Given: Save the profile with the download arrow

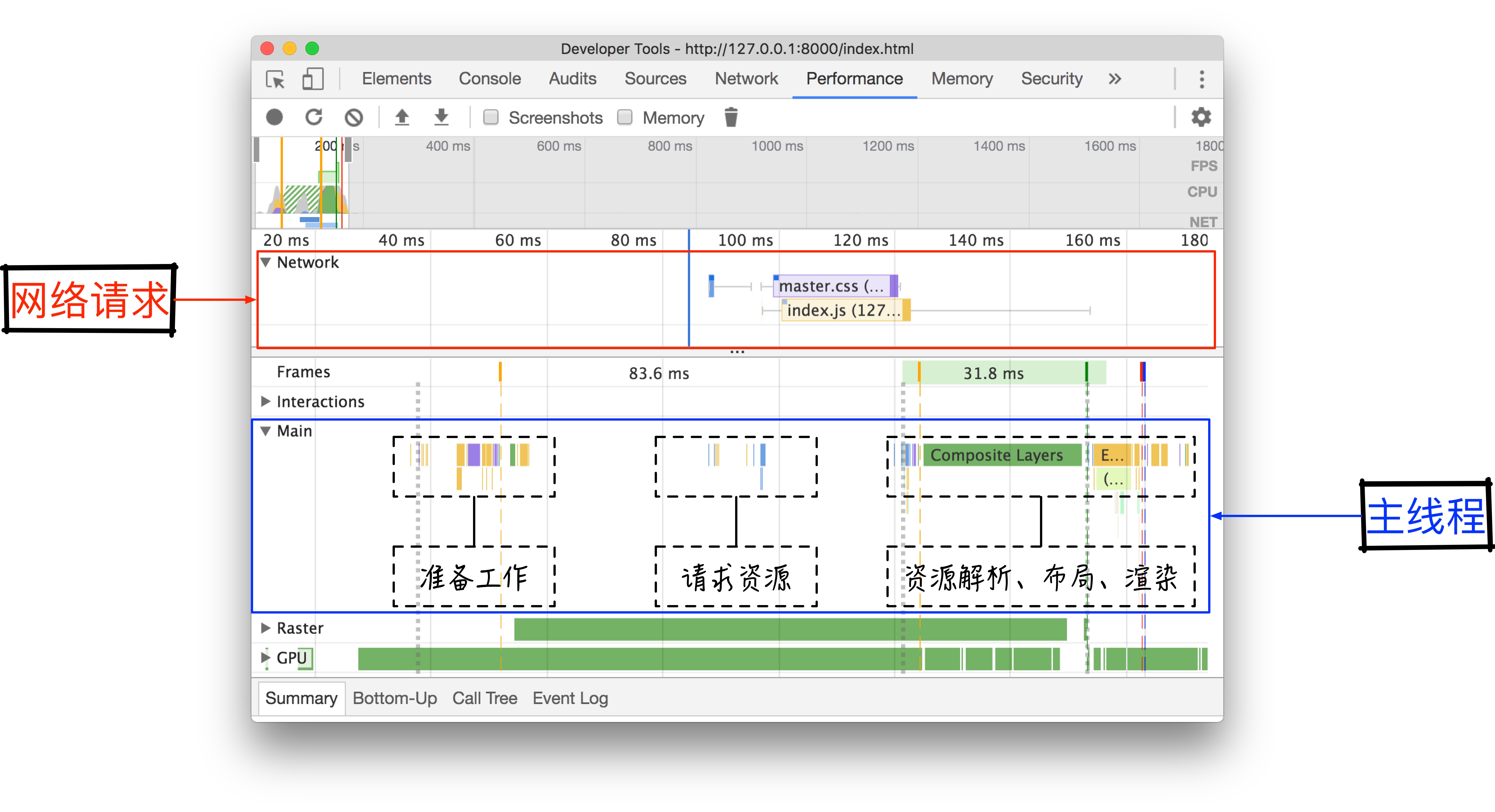Looking at the screenshot, I should 442,117.
